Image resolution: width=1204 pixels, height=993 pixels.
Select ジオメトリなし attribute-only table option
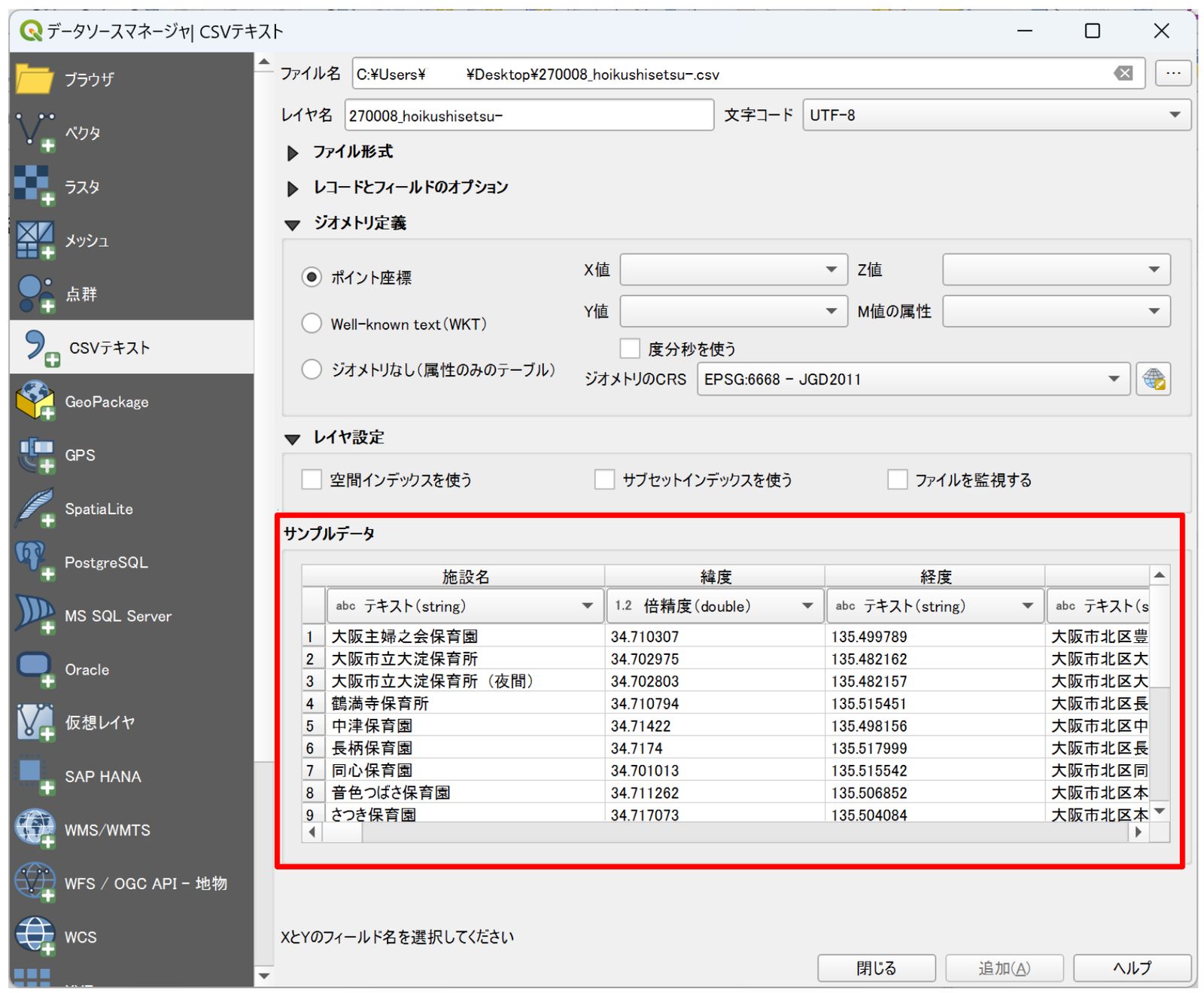click(x=311, y=370)
